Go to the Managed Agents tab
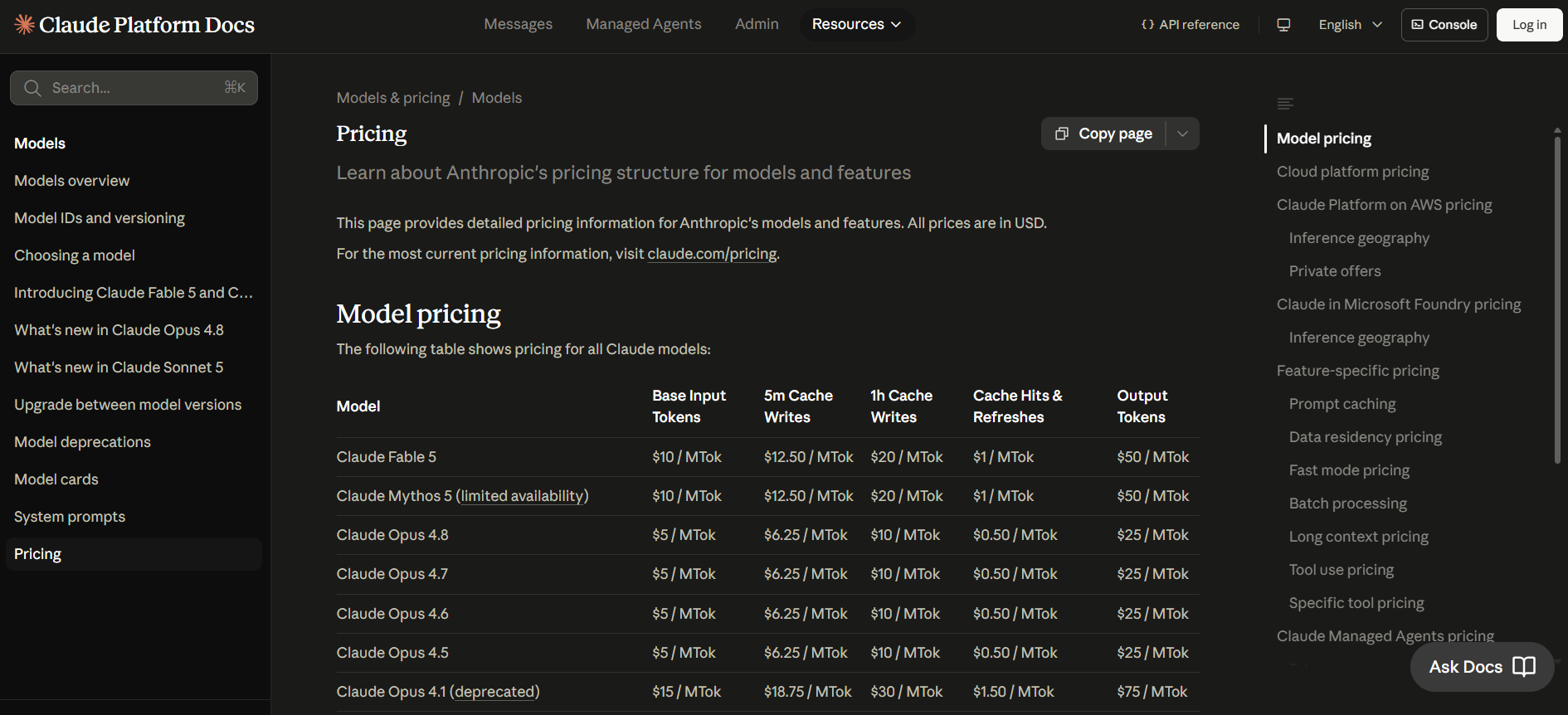This screenshot has height=715, width=1568. click(x=644, y=24)
